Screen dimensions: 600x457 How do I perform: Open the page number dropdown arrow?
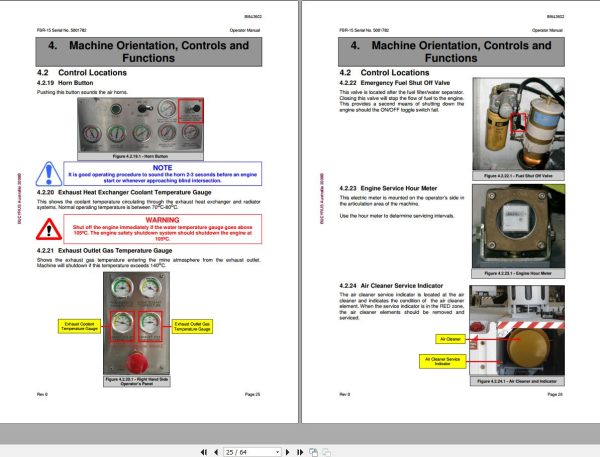click(277, 452)
